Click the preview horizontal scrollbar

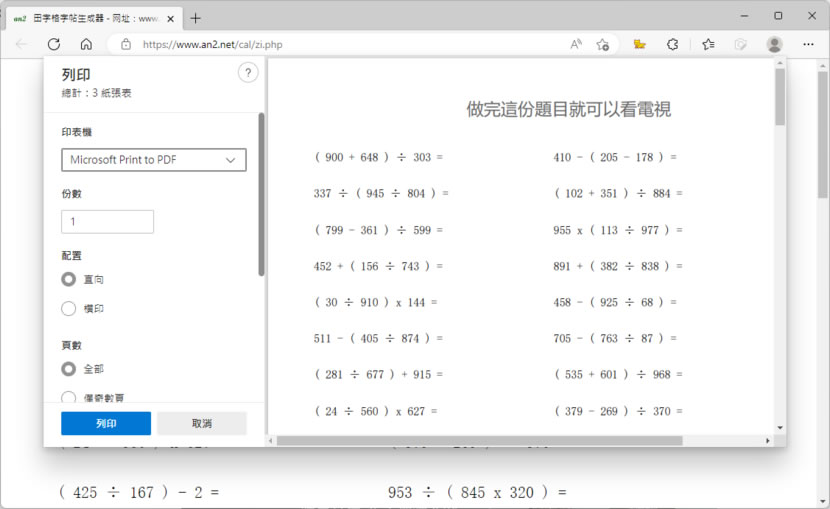coord(480,440)
